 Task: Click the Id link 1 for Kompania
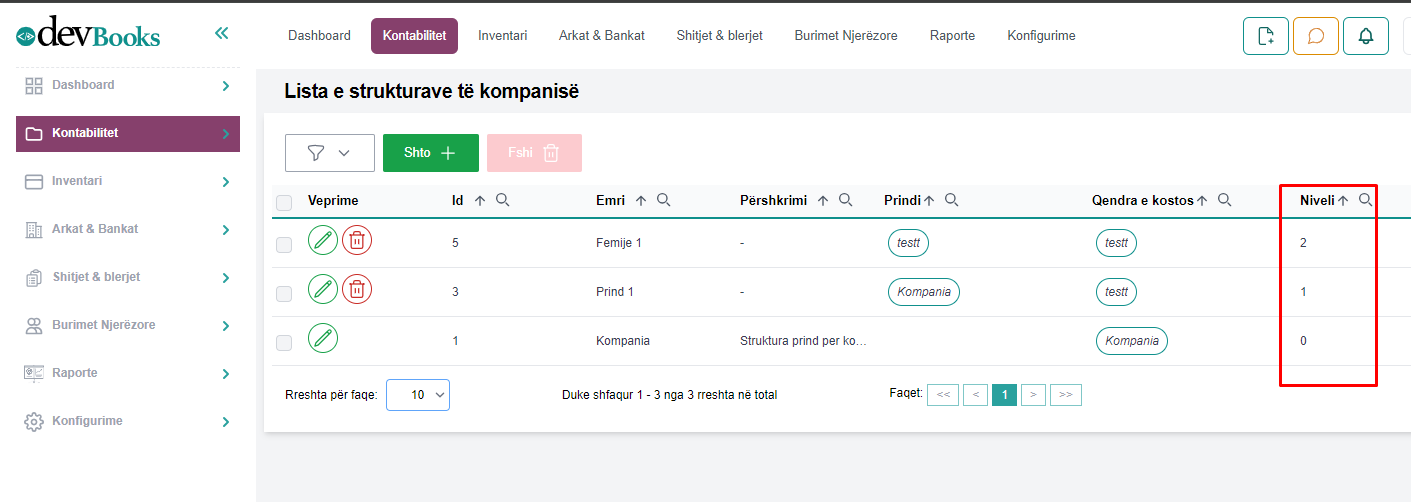455,341
